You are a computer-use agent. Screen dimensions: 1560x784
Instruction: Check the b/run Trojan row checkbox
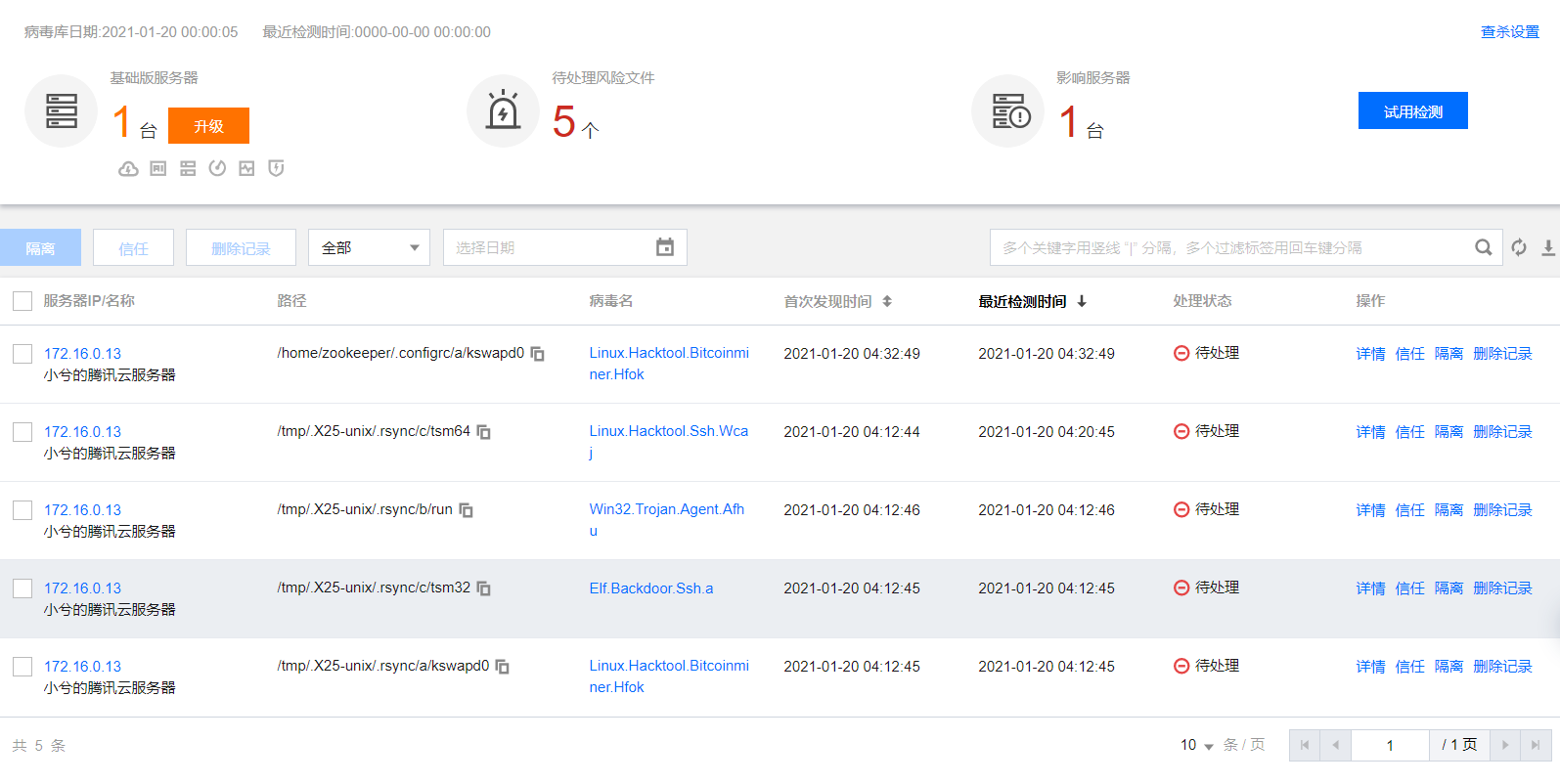[x=22, y=510]
